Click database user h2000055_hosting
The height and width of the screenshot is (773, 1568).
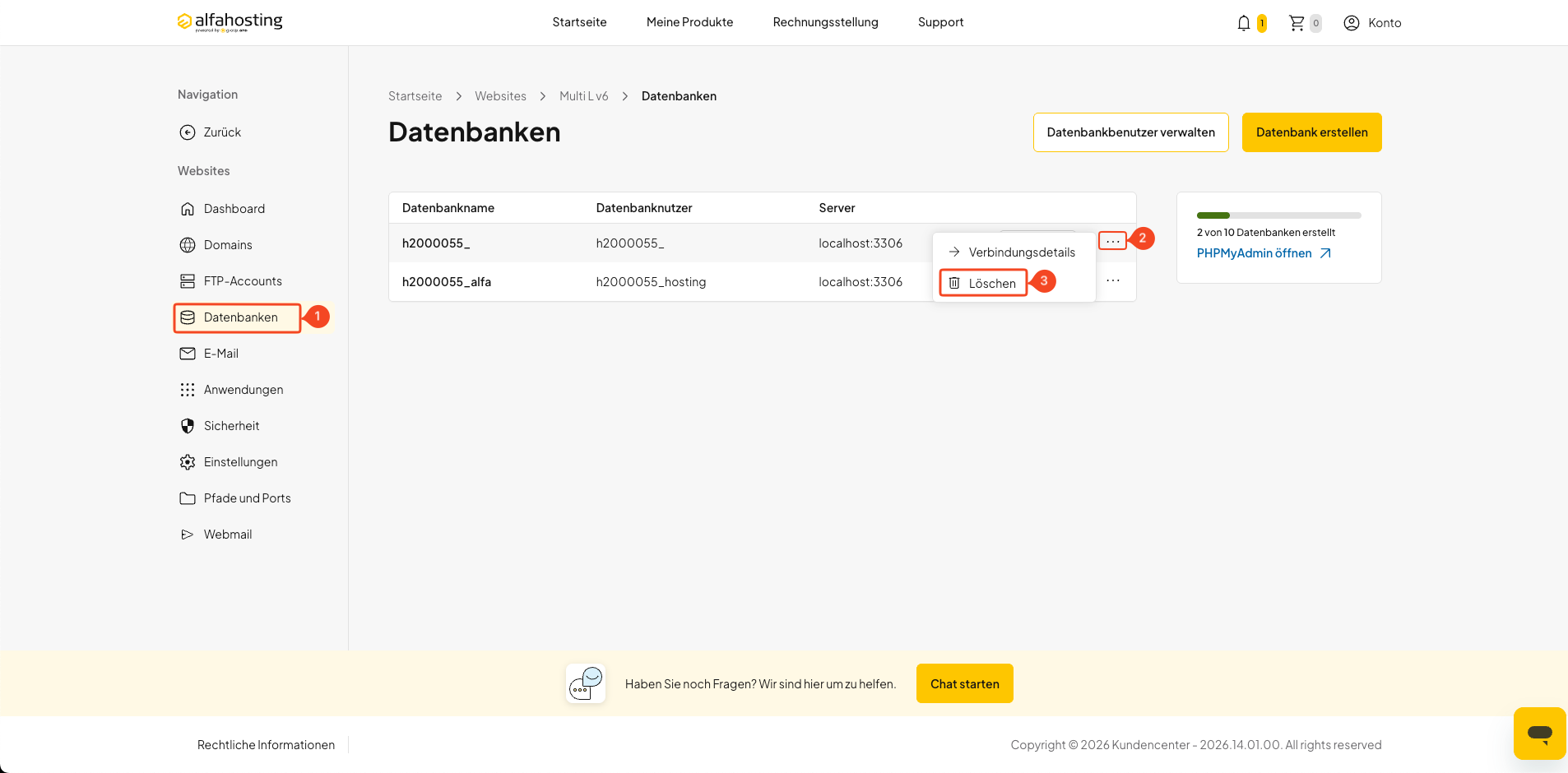coord(651,282)
